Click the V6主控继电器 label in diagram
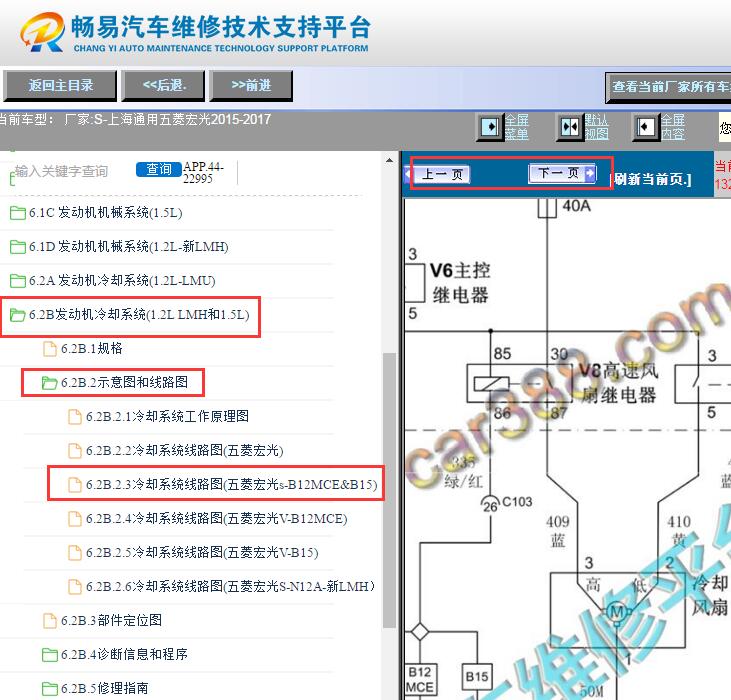 point(460,282)
